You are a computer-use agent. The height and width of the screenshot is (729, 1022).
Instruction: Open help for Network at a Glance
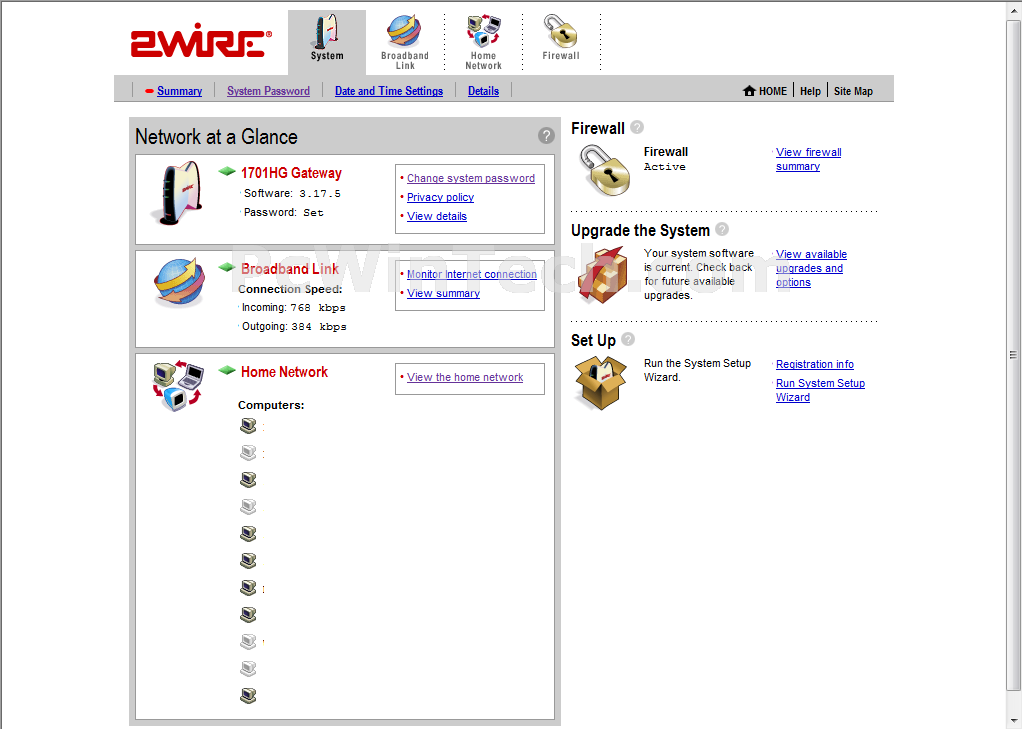pyautogui.click(x=546, y=136)
